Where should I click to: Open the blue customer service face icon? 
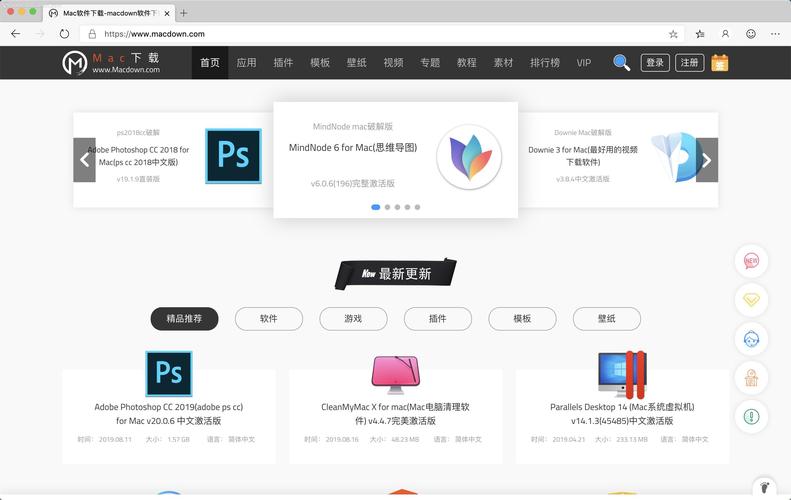pos(751,339)
